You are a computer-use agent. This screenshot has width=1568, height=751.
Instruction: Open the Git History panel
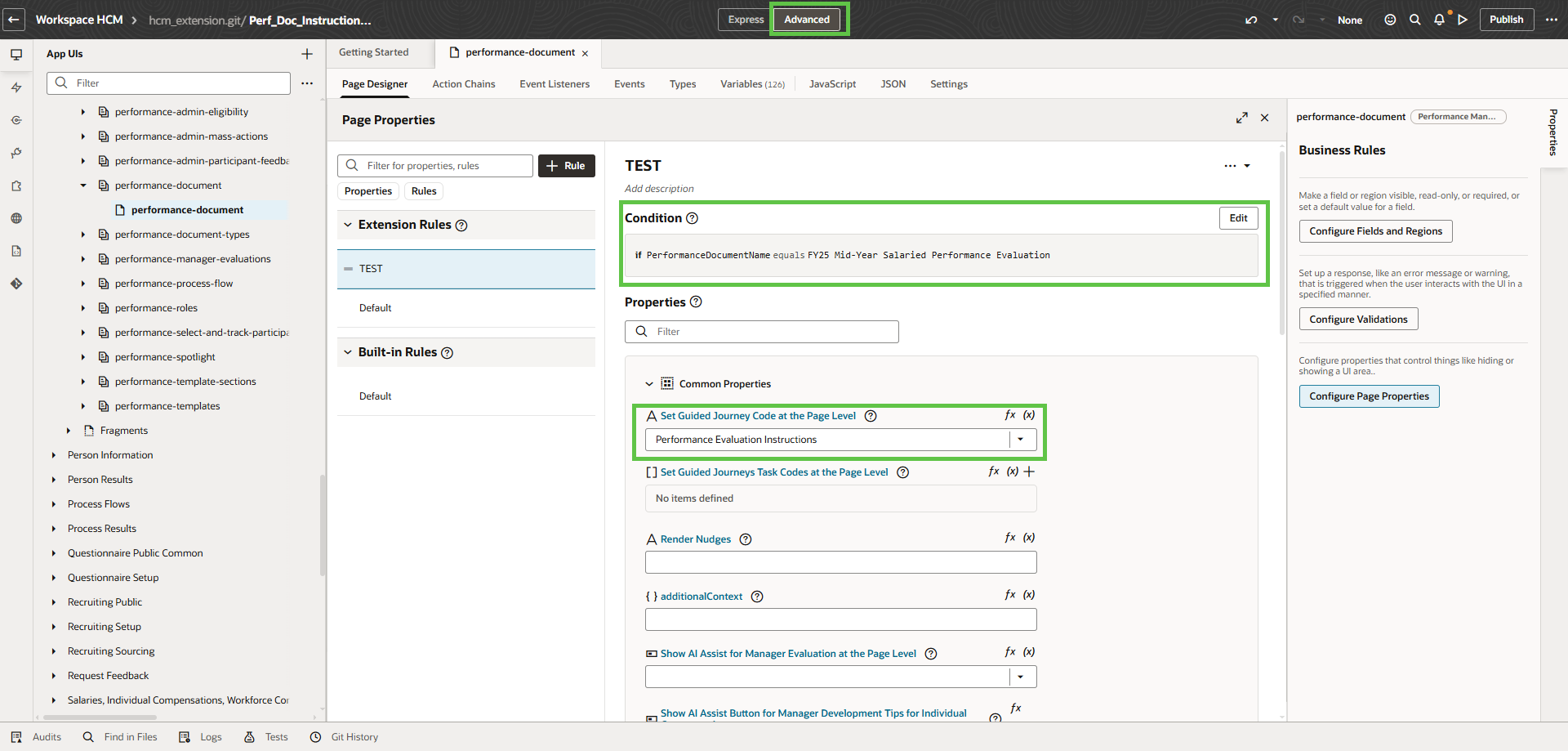[344, 737]
